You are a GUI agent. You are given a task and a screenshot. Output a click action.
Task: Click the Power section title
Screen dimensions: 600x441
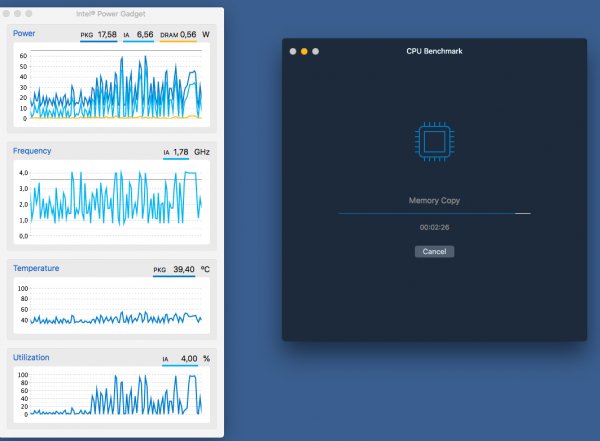point(24,33)
